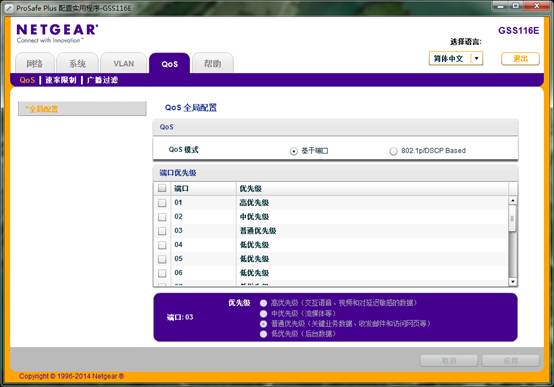This screenshot has width=554, height=387.
Task: Toggle the select-all ports header checkbox
Action: click(x=162, y=188)
